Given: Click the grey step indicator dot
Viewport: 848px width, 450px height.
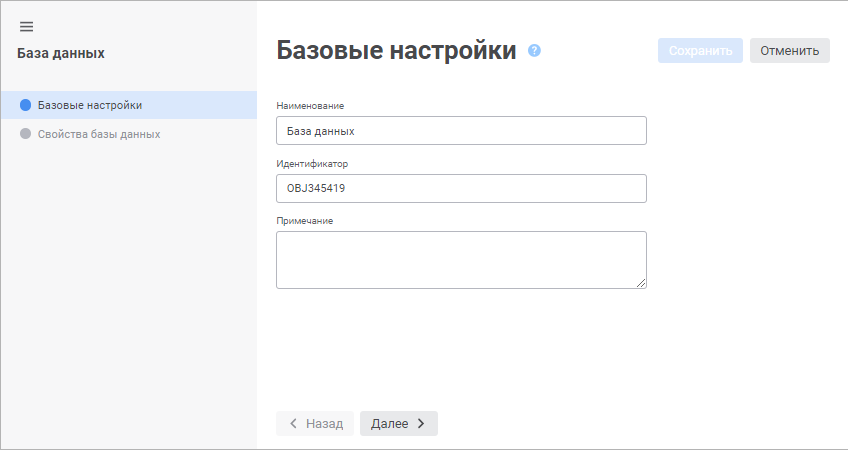Looking at the screenshot, I should click(x=26, y=134).
